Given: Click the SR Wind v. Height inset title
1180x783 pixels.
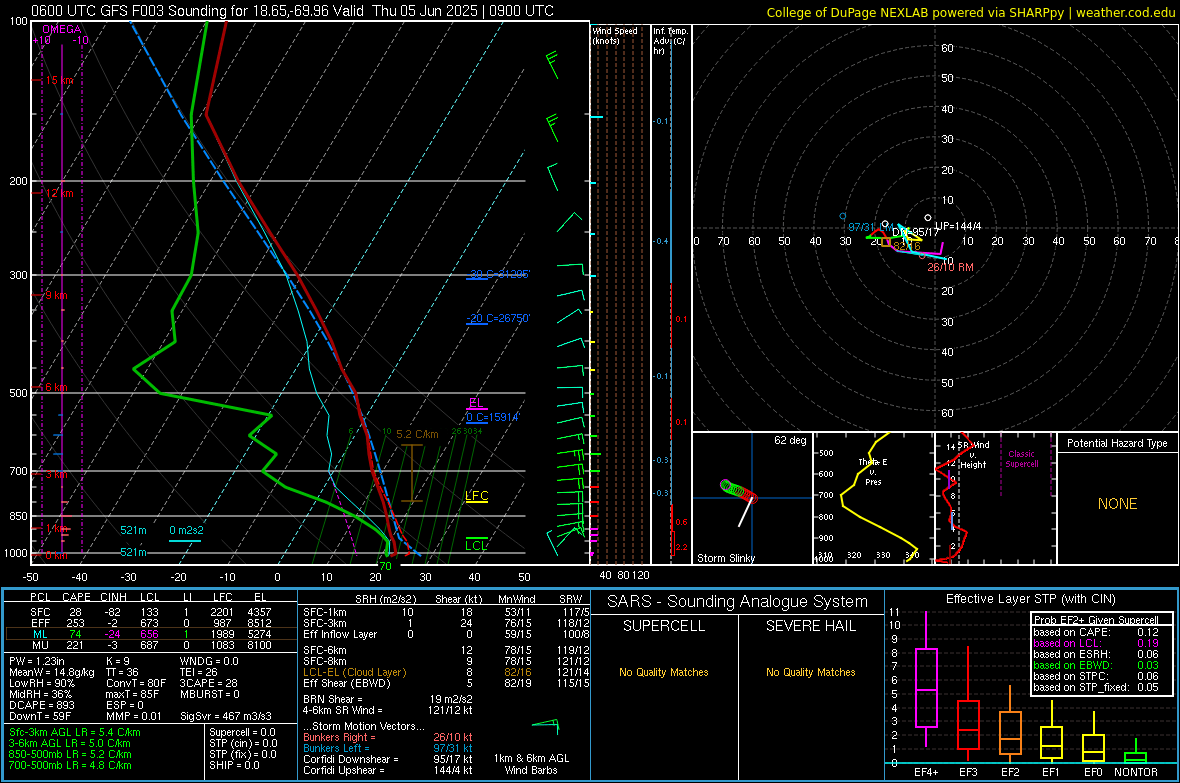Looking at the screenshot, I should click(x=973, y=455).
